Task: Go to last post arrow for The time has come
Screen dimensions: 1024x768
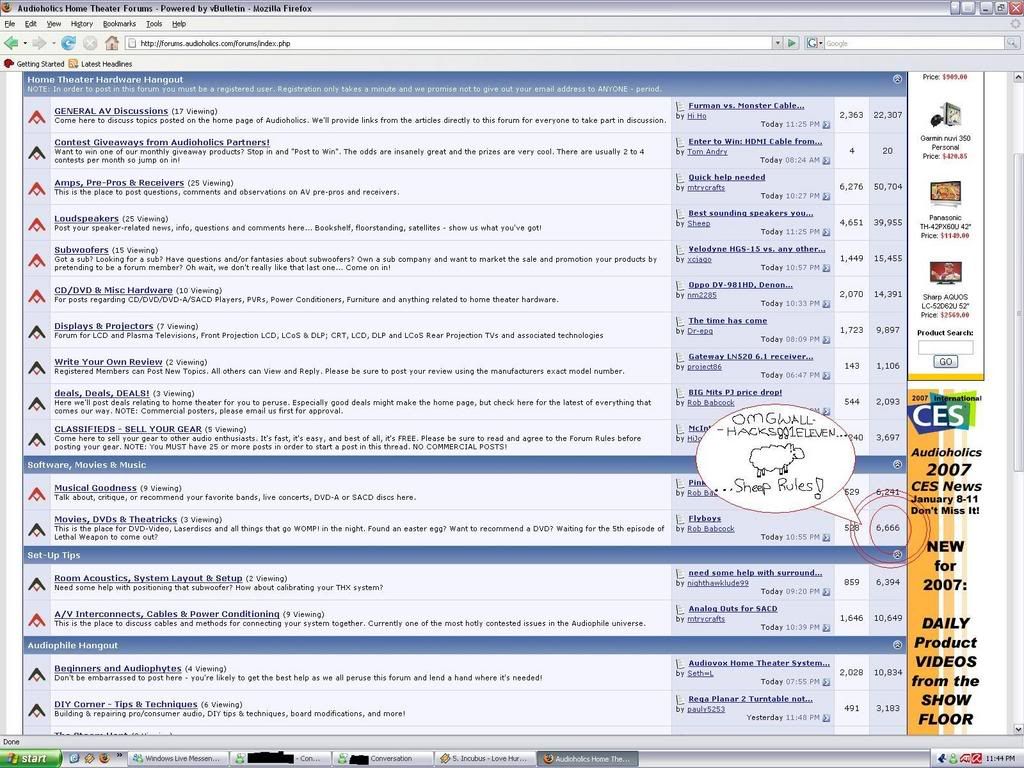Action: tap(826, 340)
